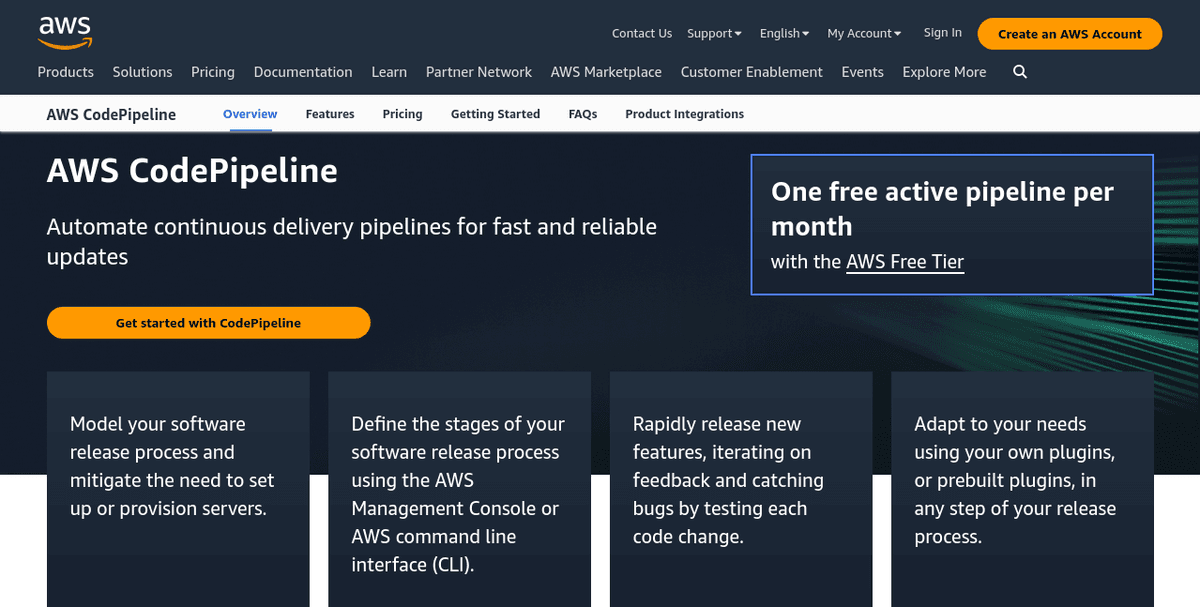
Task: Expand the My Account dropdown
Action: (862, 33)
